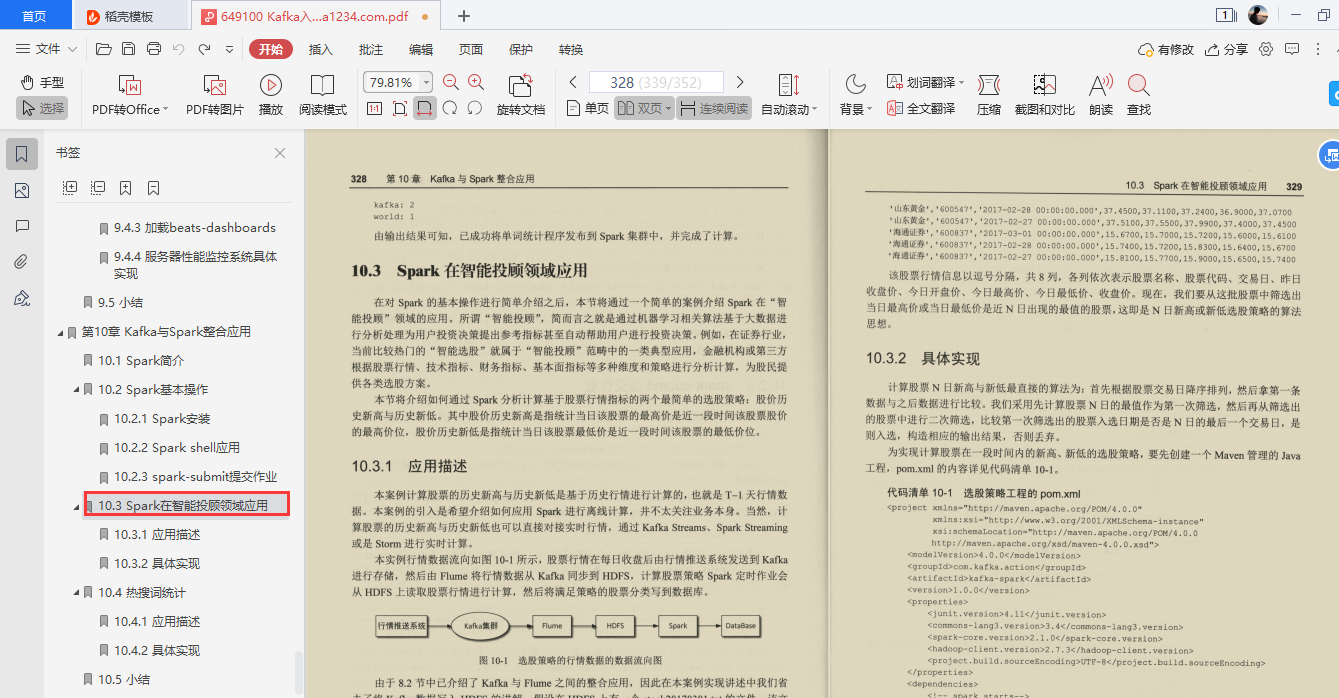Open the 压缩 compress tool
This screenshot has height=698, width=1339.
988,95
